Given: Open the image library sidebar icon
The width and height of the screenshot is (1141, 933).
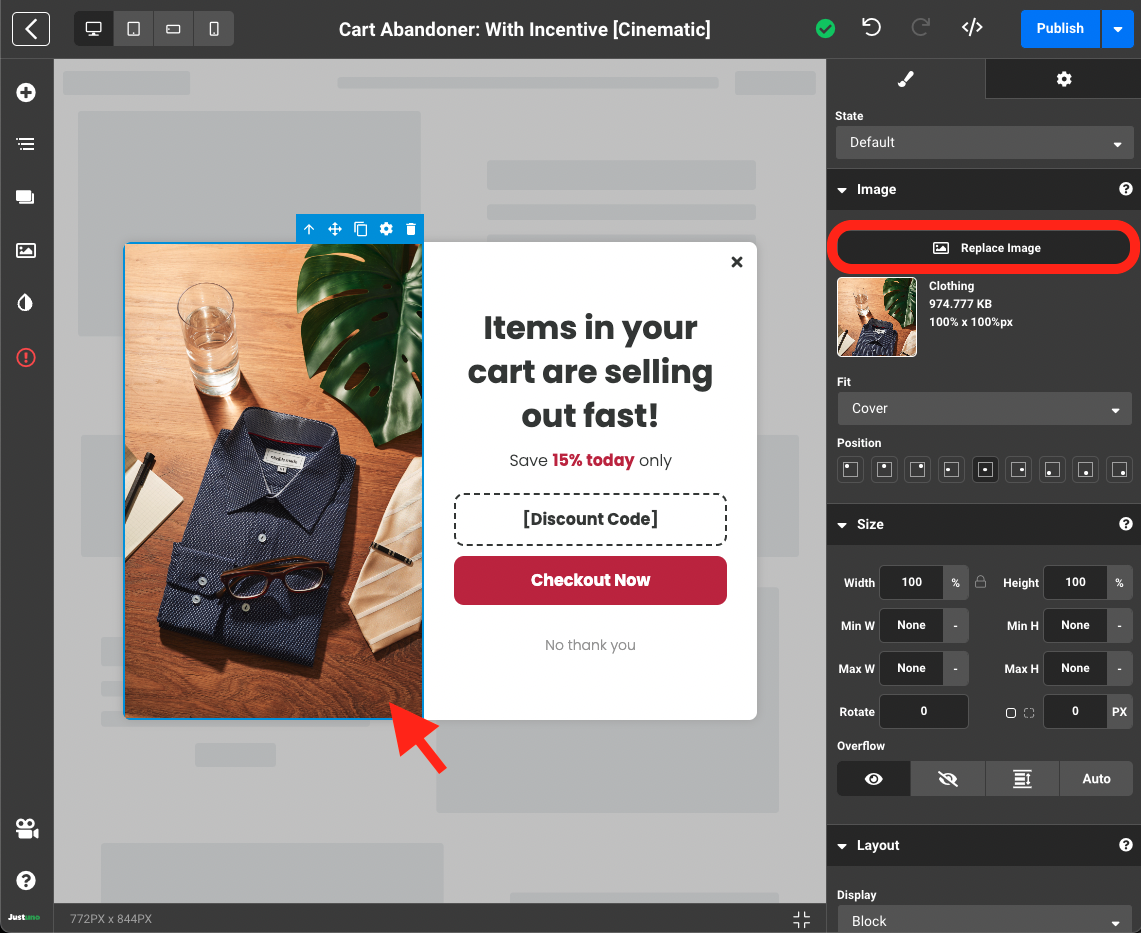Looking at the screenshot, I should click(x=26, y=250).
